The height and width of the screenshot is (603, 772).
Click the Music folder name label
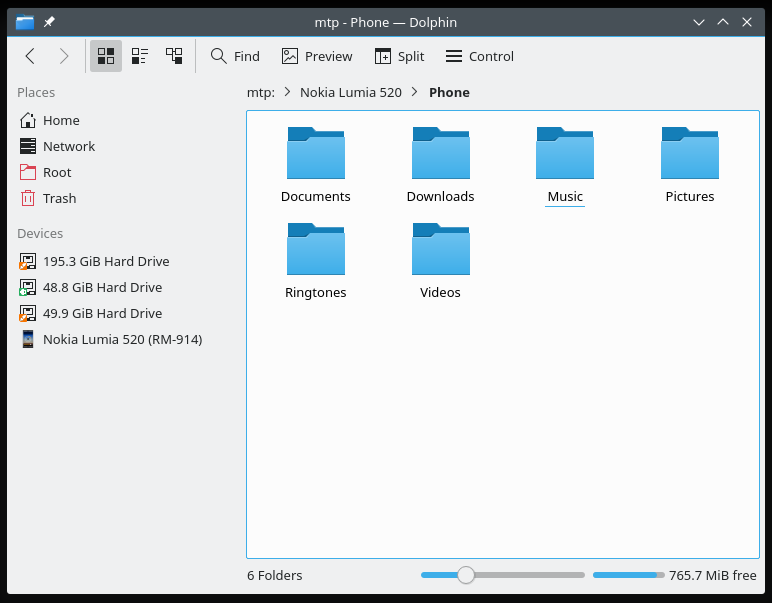tap(565, 196)
